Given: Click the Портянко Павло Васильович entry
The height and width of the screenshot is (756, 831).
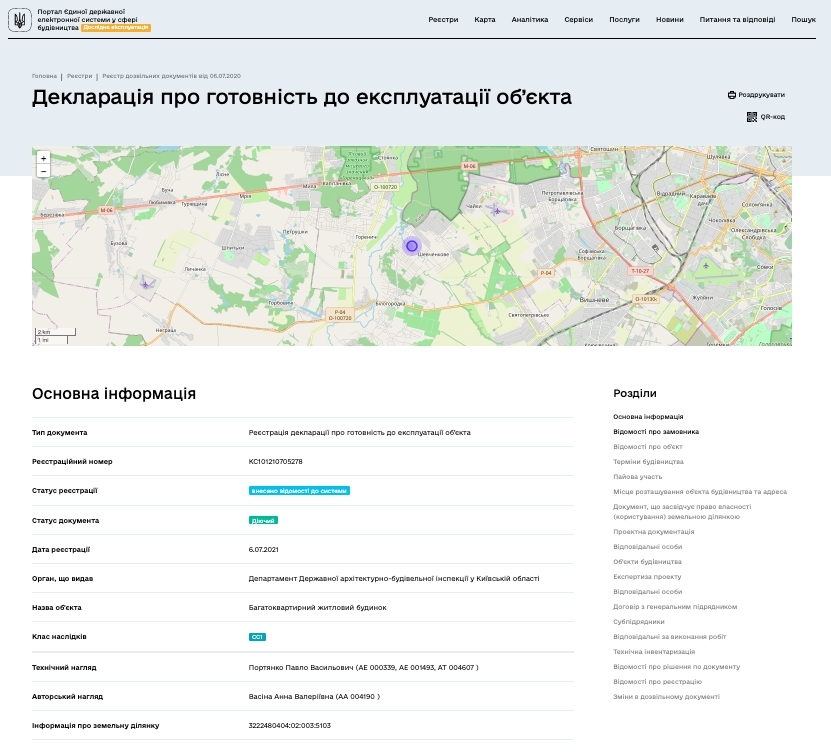Looking at the screenshot, I should click(x=364, y=668).
